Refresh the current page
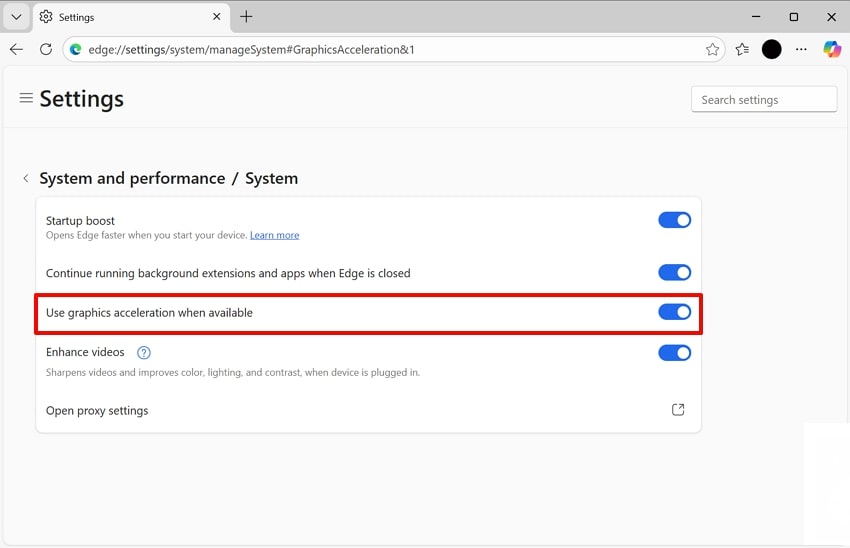Screen dimensions: 850x548 [x=46, y=49]
